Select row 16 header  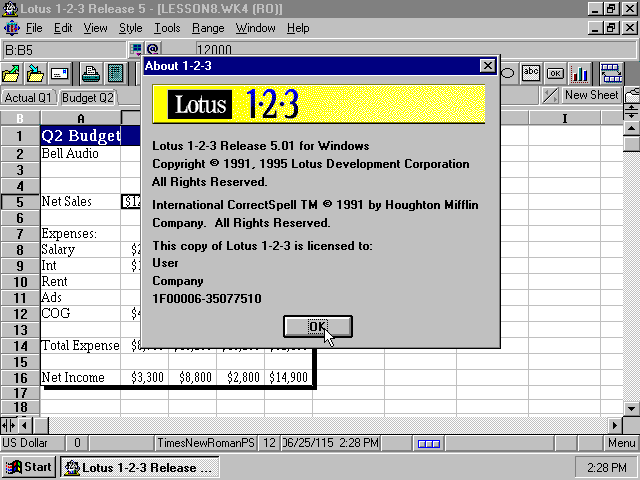pos(20,378)
